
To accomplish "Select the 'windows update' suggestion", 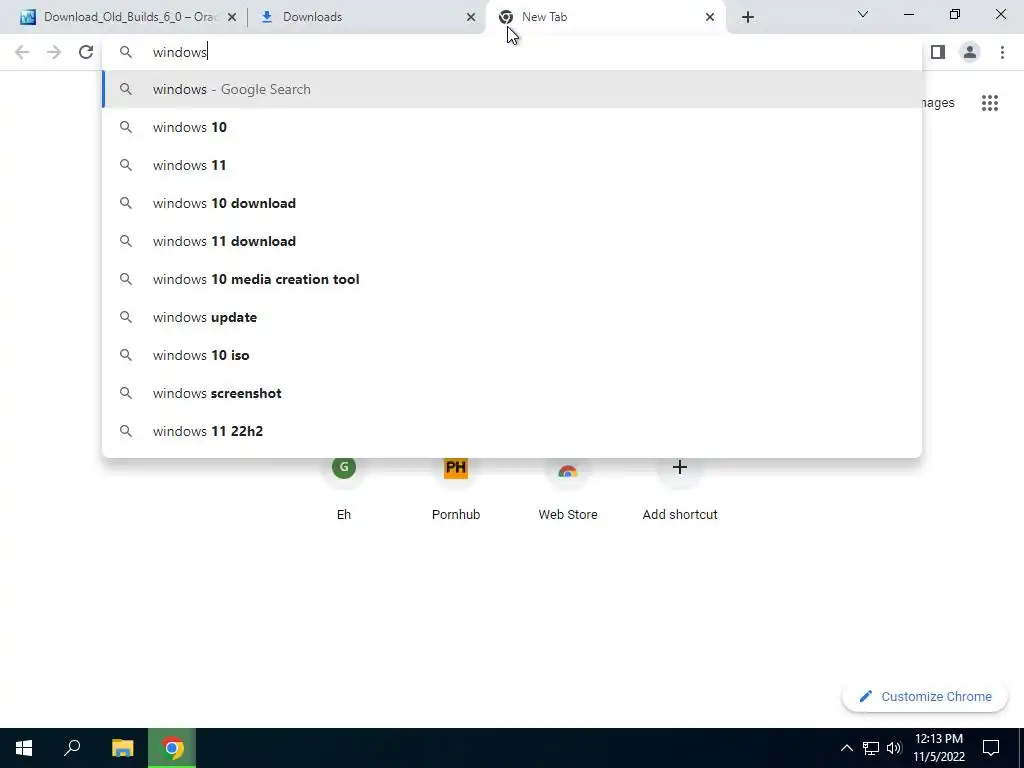I will pyautogui.click(x=512, y=317).
